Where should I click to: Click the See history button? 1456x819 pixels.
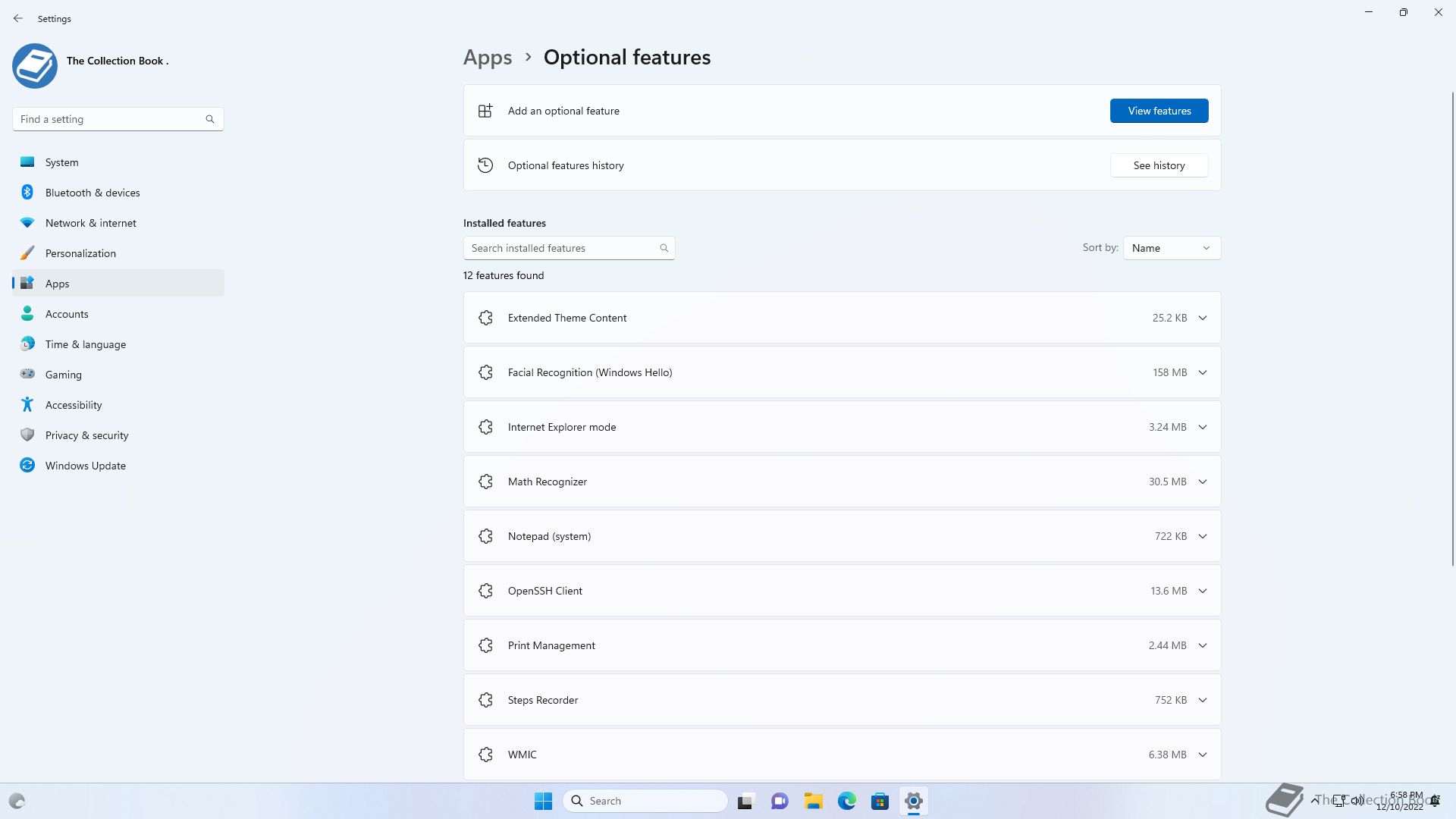click(1159, 165)
